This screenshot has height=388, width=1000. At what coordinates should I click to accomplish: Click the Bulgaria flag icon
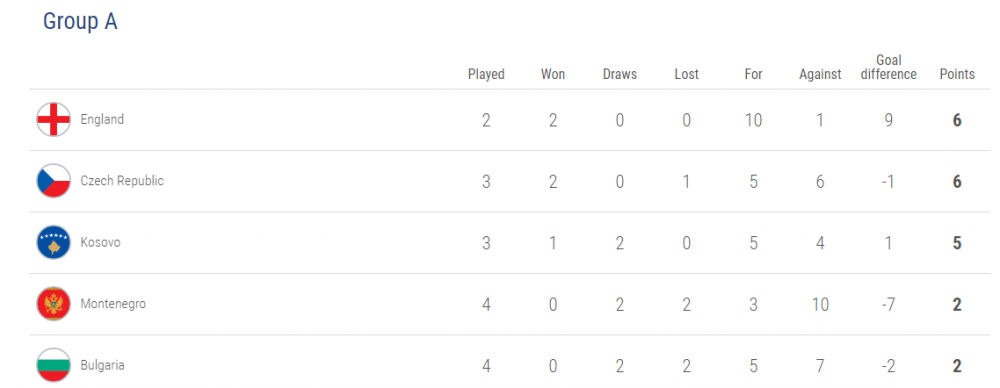(54, 365)
